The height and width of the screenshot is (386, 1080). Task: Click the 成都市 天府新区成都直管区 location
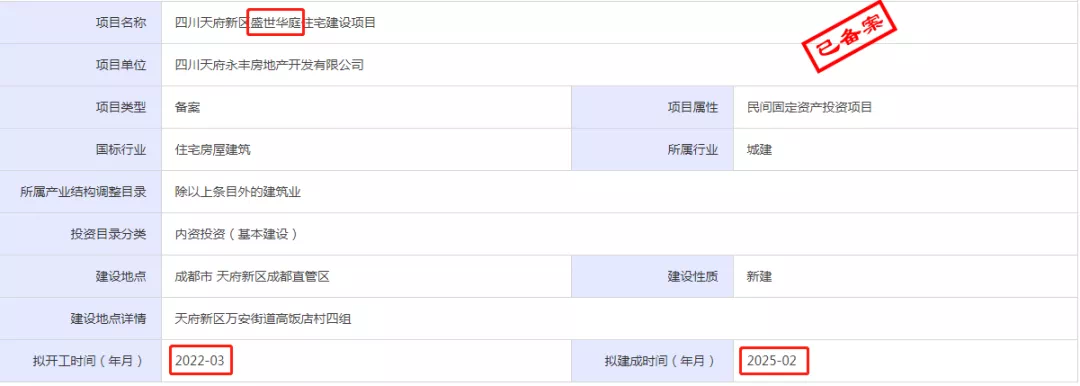[252, 277]
